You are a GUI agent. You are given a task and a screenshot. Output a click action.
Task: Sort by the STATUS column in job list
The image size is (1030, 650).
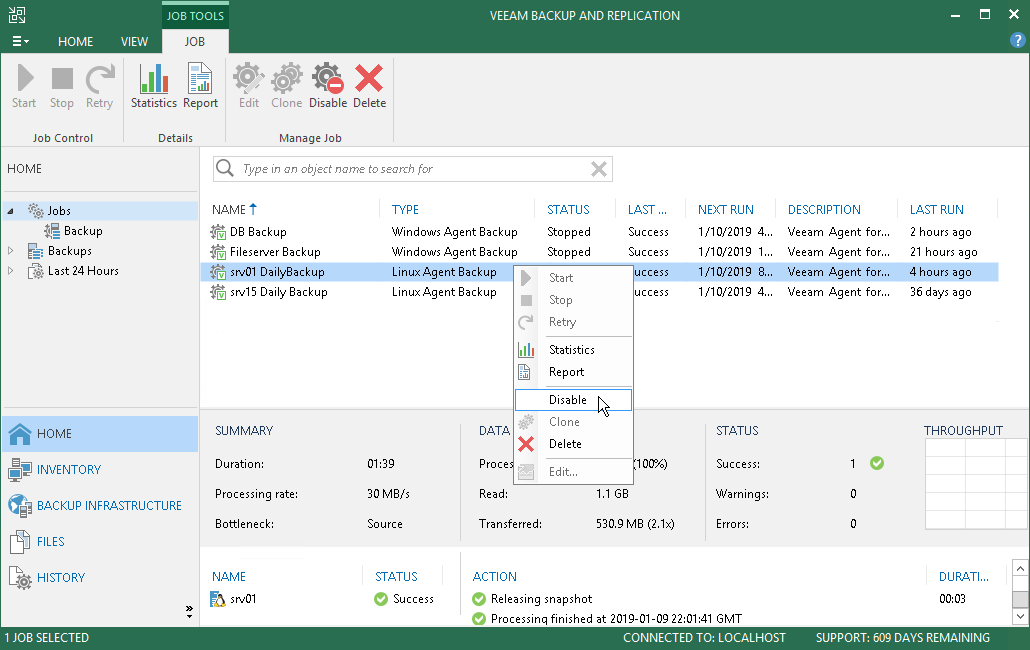[568, 209]
